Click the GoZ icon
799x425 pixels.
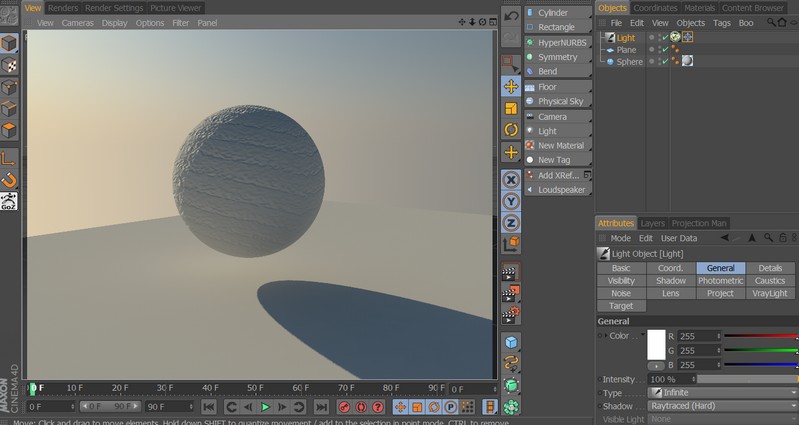click(9, 201)
